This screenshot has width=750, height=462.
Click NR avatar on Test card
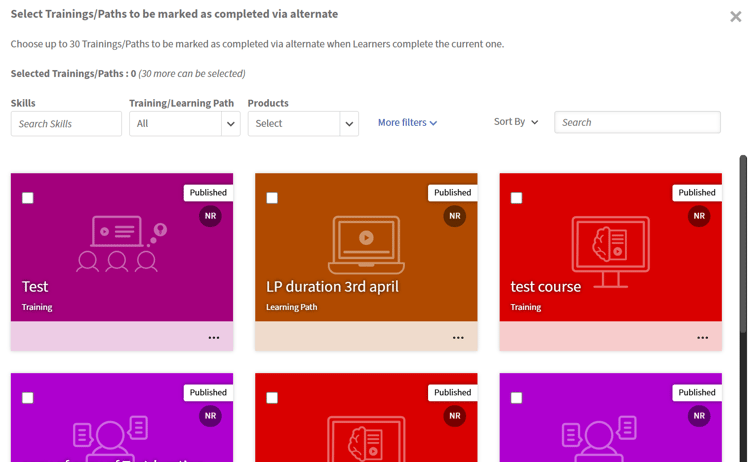point(210,216)
